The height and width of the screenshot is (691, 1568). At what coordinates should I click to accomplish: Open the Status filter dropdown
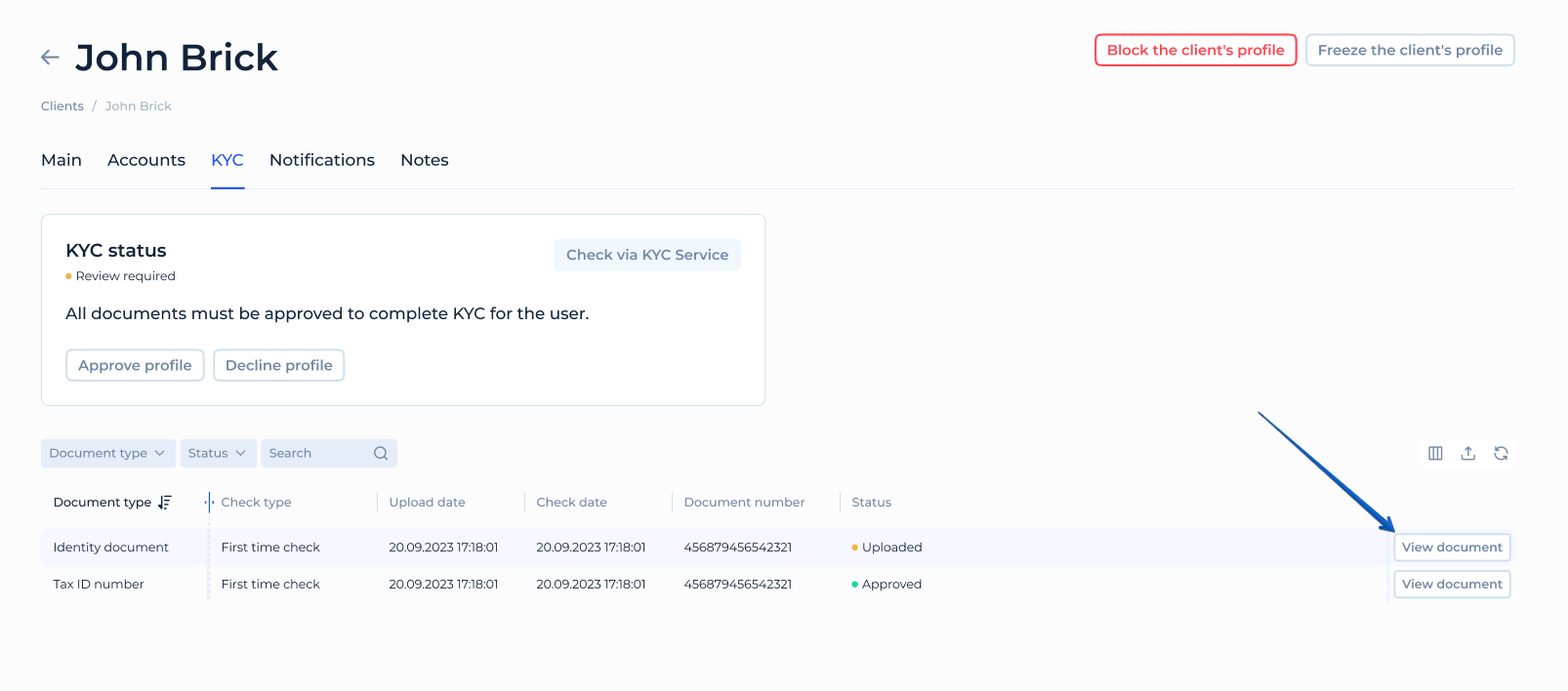(x=217, y=453)
